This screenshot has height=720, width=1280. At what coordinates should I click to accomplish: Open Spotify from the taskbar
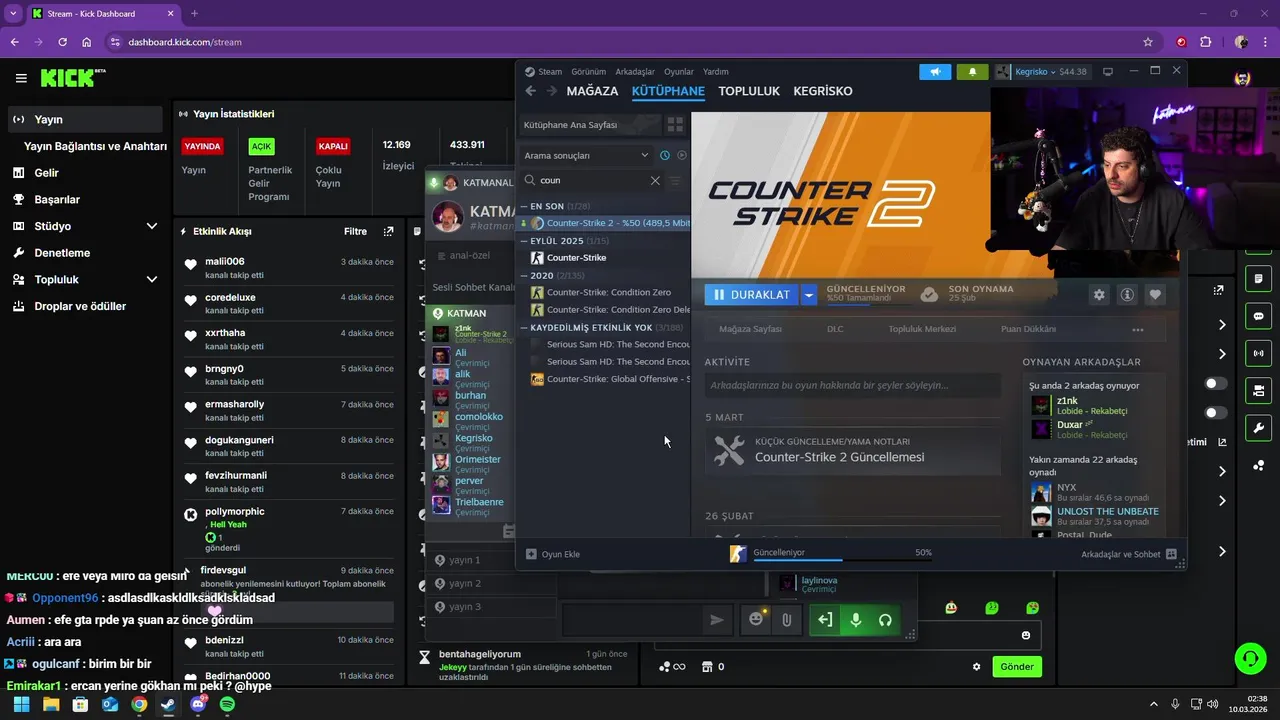pos(227,704)
